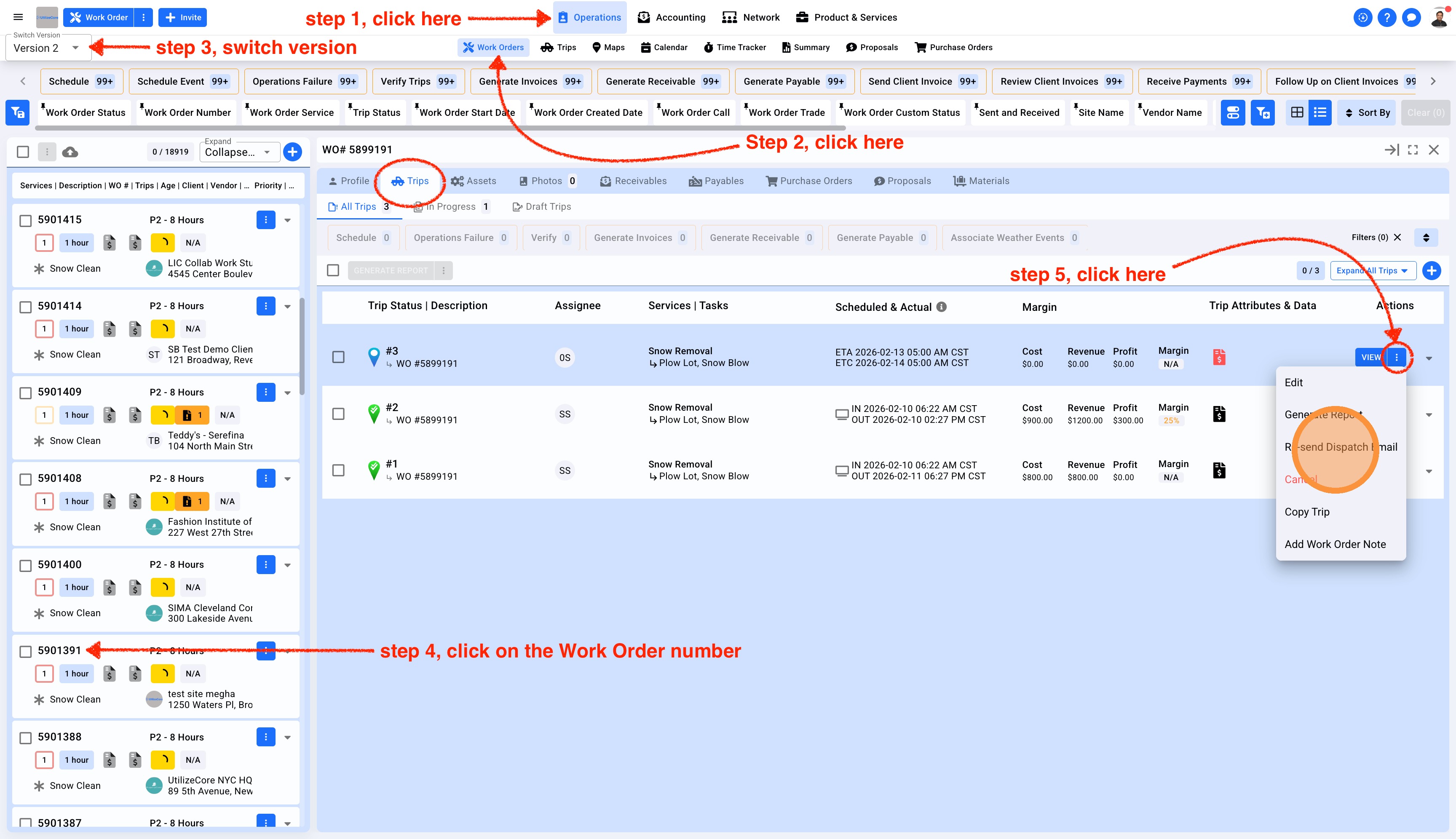Click the add filter funnel icon

[1262, 112]
